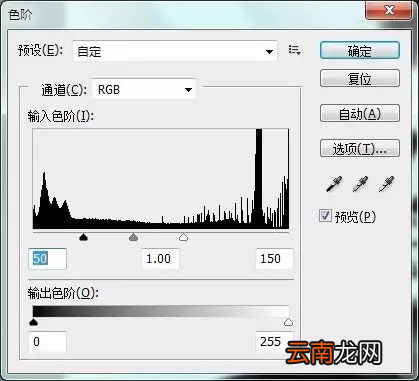This screenshot has height=381, width=419.
Task: Click the input midtone gray slider
Action: point(133,237)
